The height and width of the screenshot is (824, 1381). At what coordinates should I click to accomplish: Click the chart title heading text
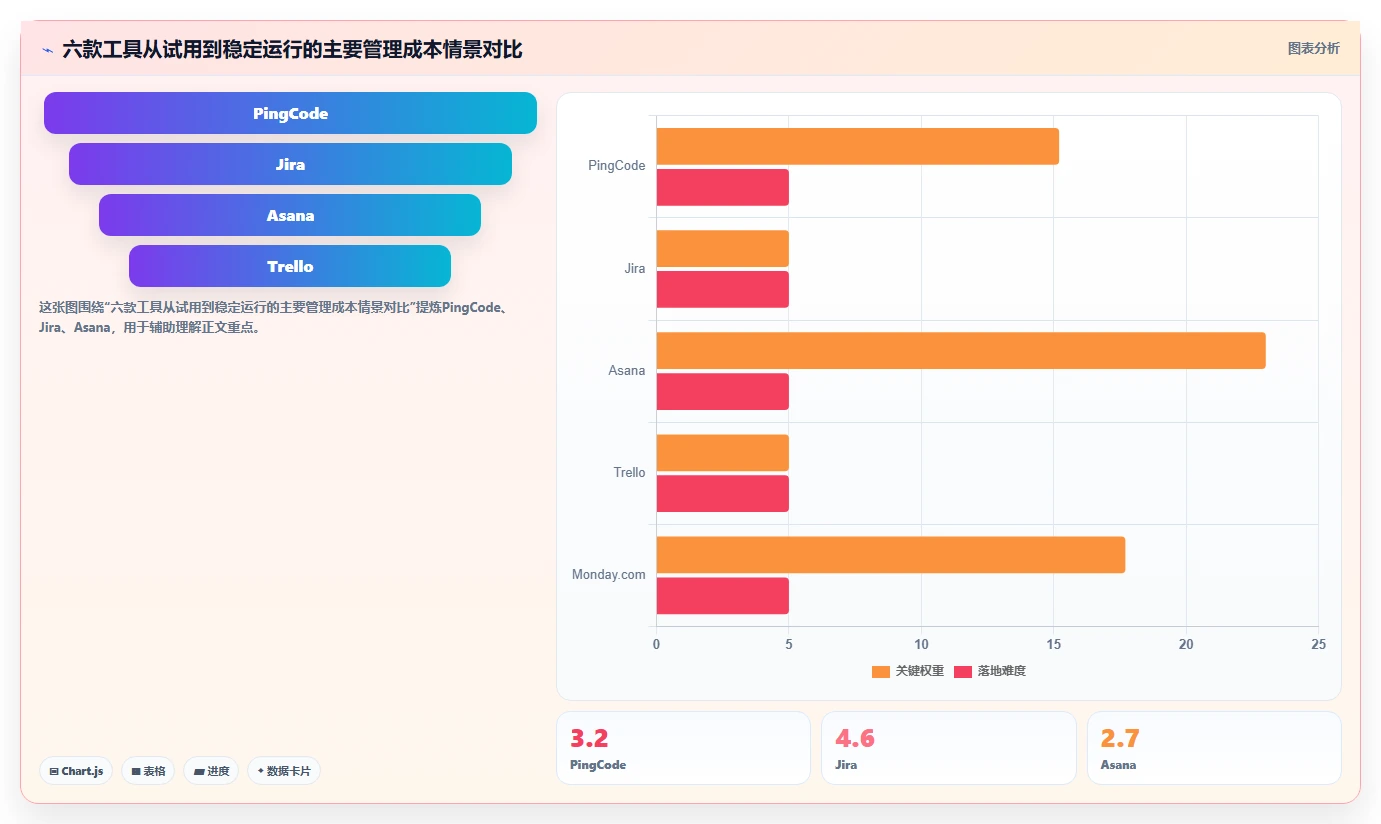[x=292, y=49]
